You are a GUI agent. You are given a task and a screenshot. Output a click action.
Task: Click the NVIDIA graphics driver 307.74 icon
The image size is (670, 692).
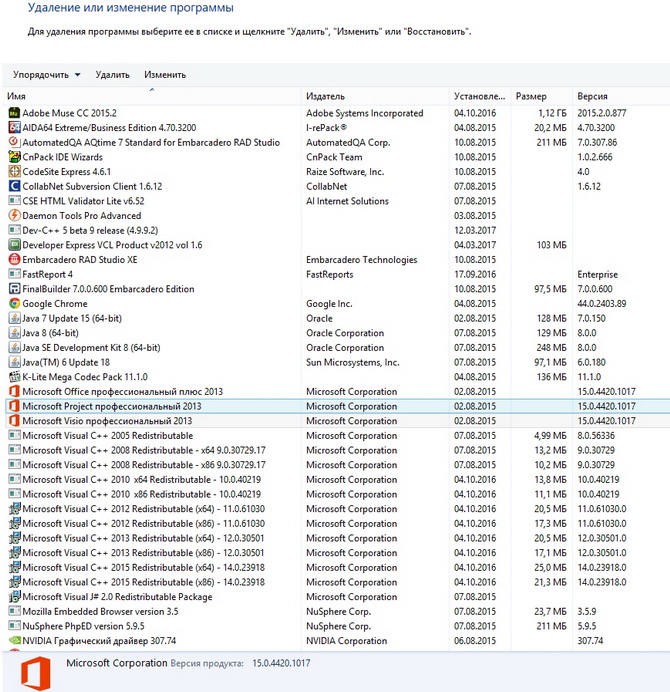14,641
